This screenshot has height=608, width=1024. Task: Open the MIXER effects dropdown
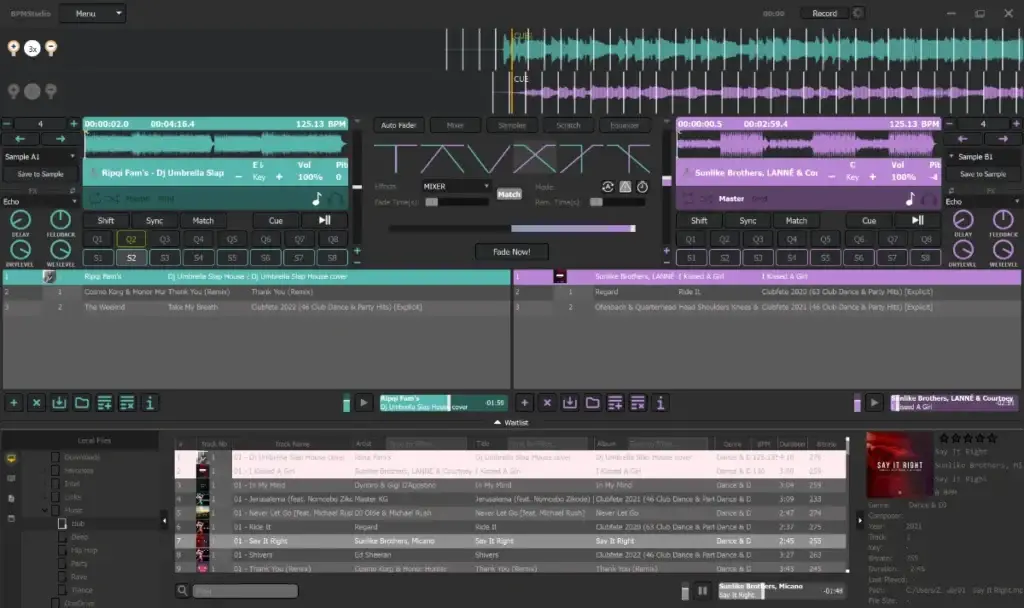(x=456, y=186)
